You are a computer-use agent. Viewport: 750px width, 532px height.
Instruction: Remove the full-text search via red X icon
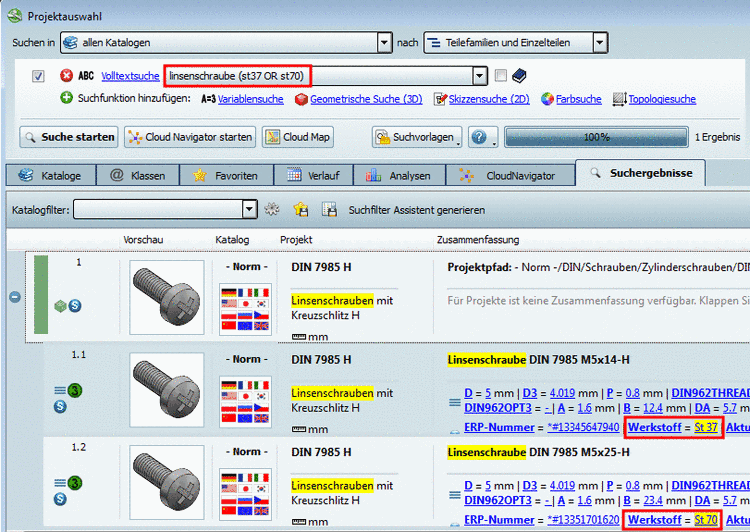66,76
